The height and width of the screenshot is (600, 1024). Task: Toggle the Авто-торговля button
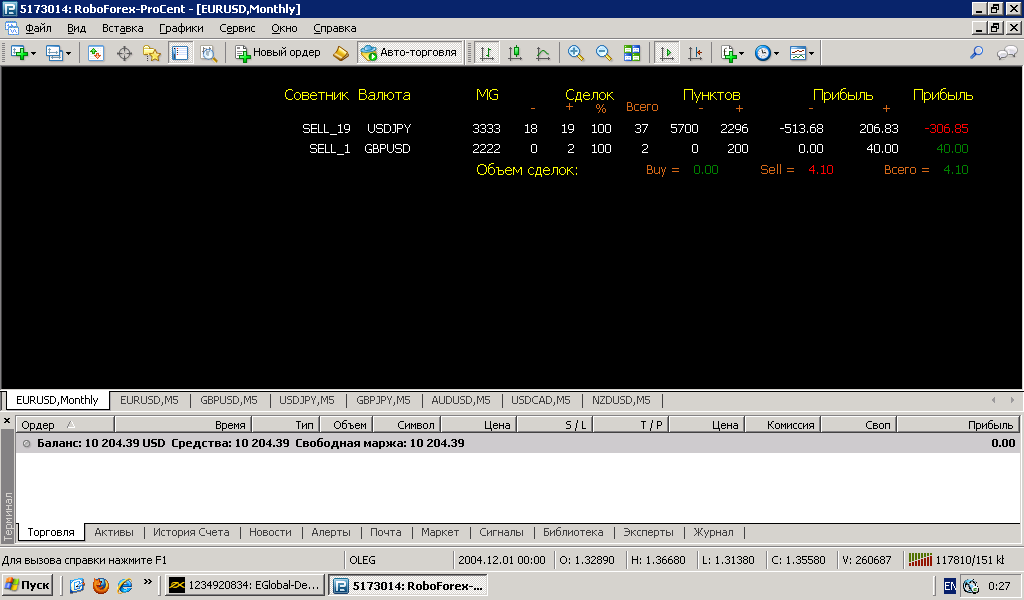(x=409, y=53)
